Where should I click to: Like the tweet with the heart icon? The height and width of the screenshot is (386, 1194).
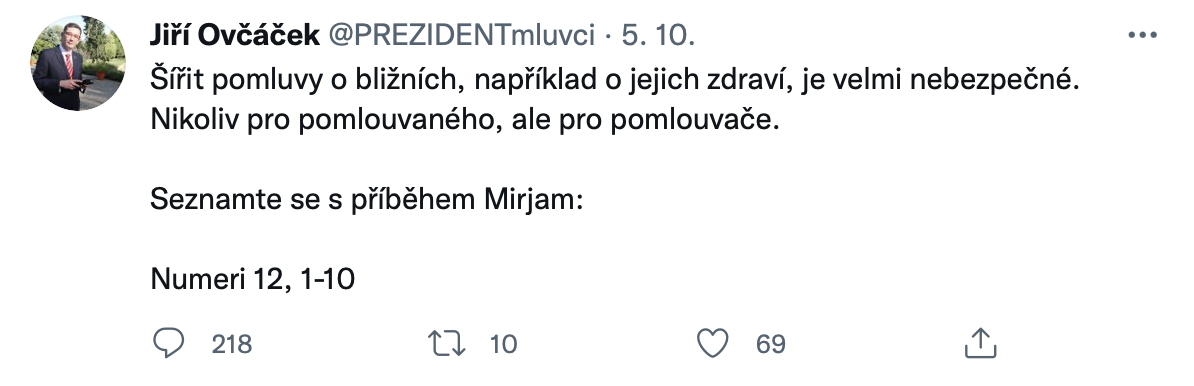pos(713,343)
